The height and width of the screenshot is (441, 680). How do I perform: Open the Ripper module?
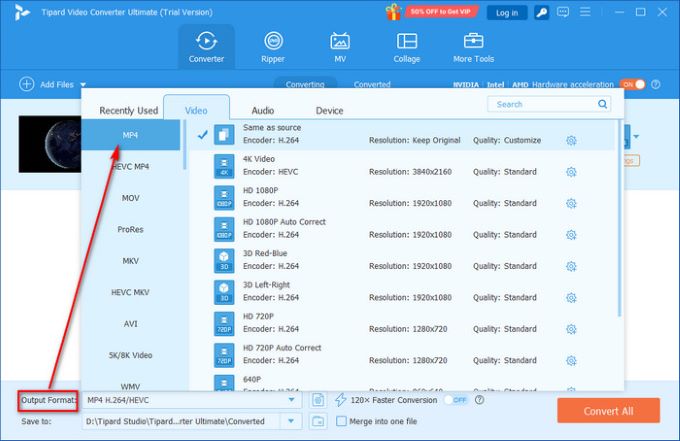pyautogui.click(x=273, y=46)
